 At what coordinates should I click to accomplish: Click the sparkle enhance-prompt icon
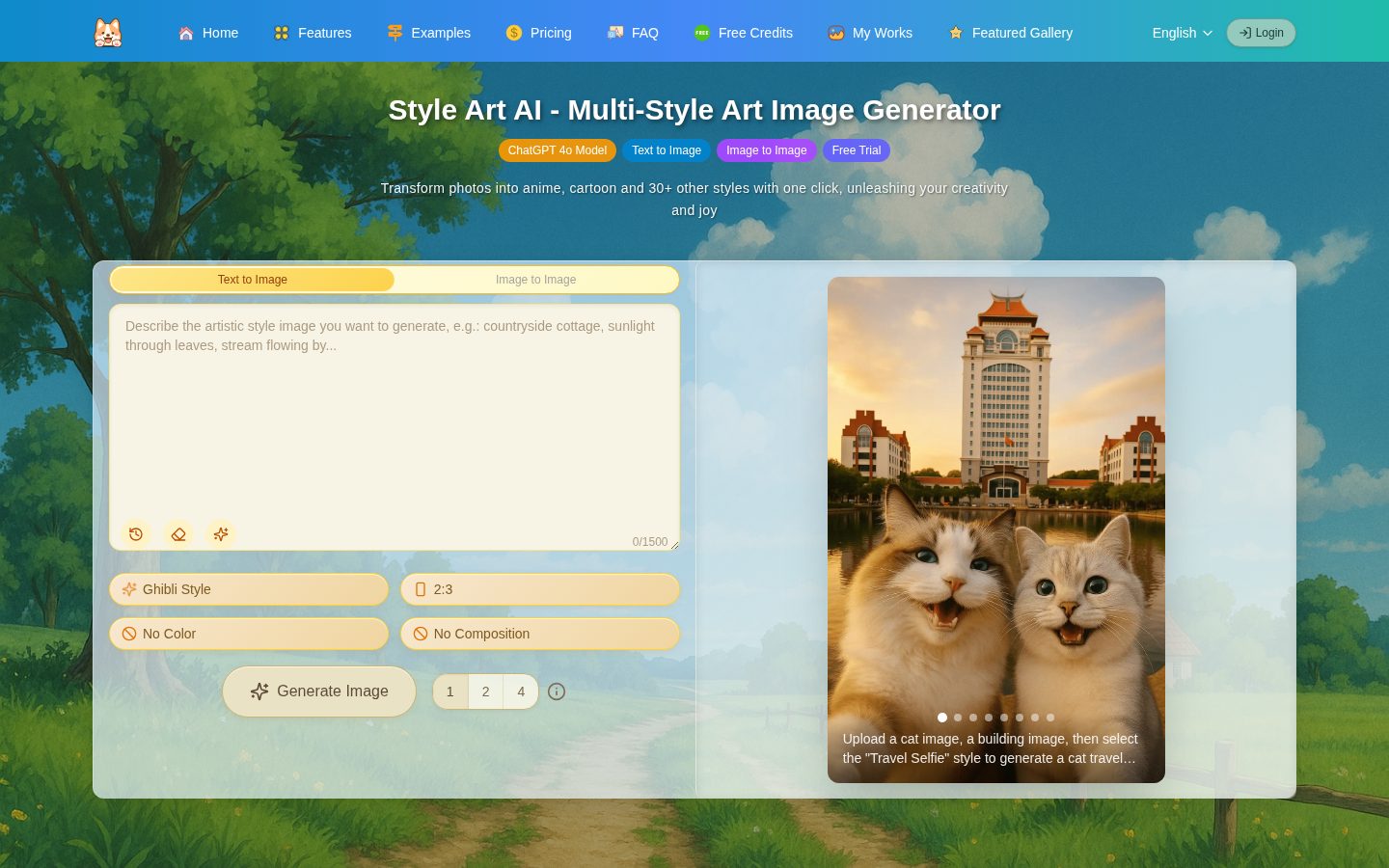tap(221, 533)
